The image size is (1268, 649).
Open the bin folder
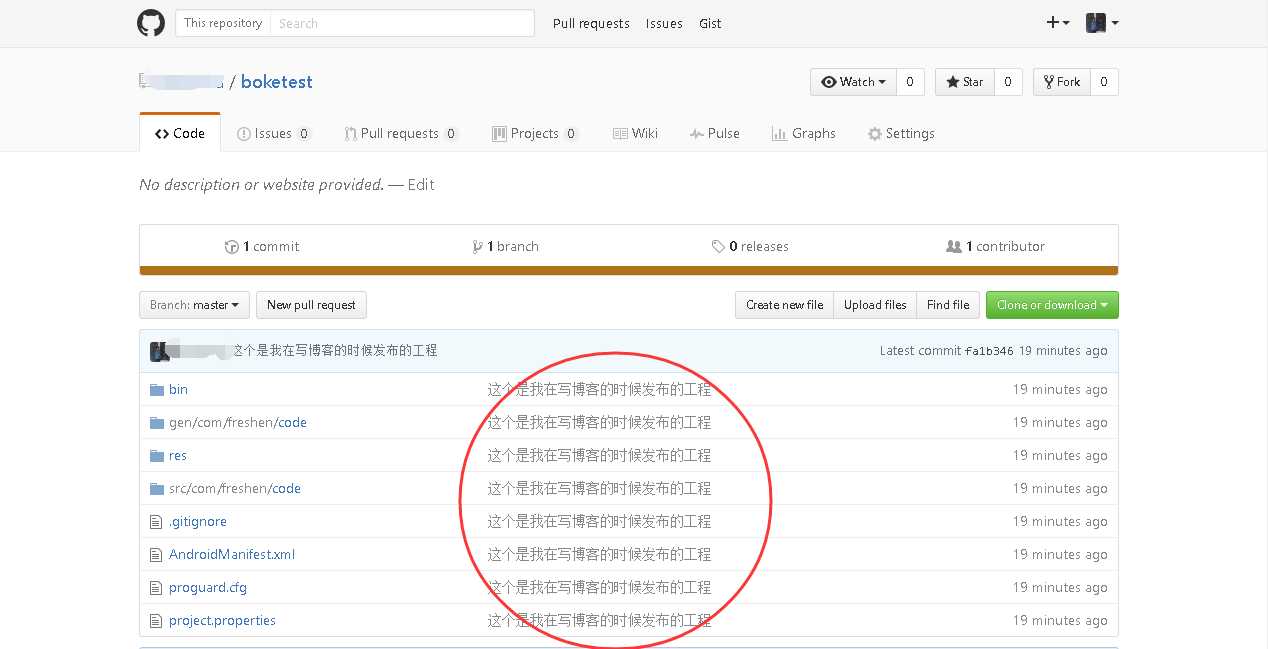point(178,390)
